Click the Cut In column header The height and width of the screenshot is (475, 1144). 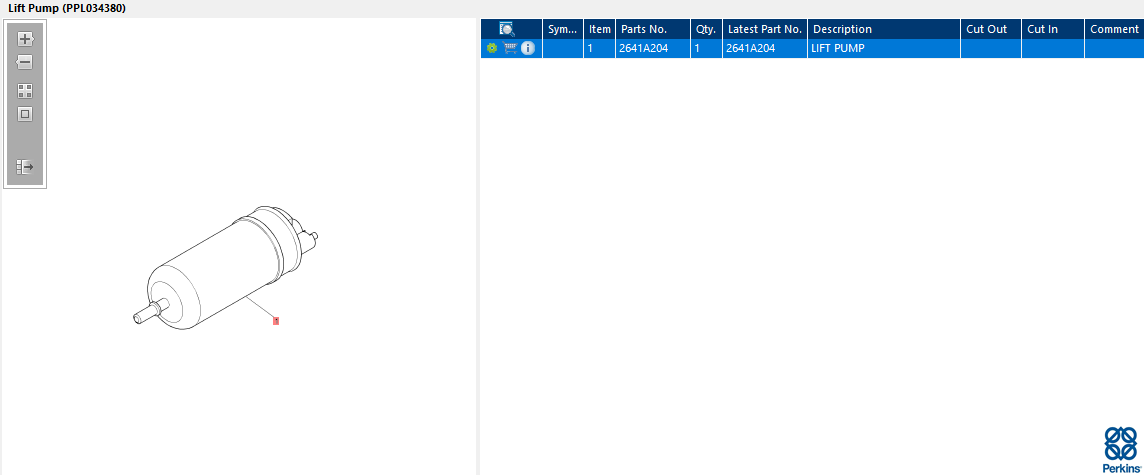[1053, 29]
